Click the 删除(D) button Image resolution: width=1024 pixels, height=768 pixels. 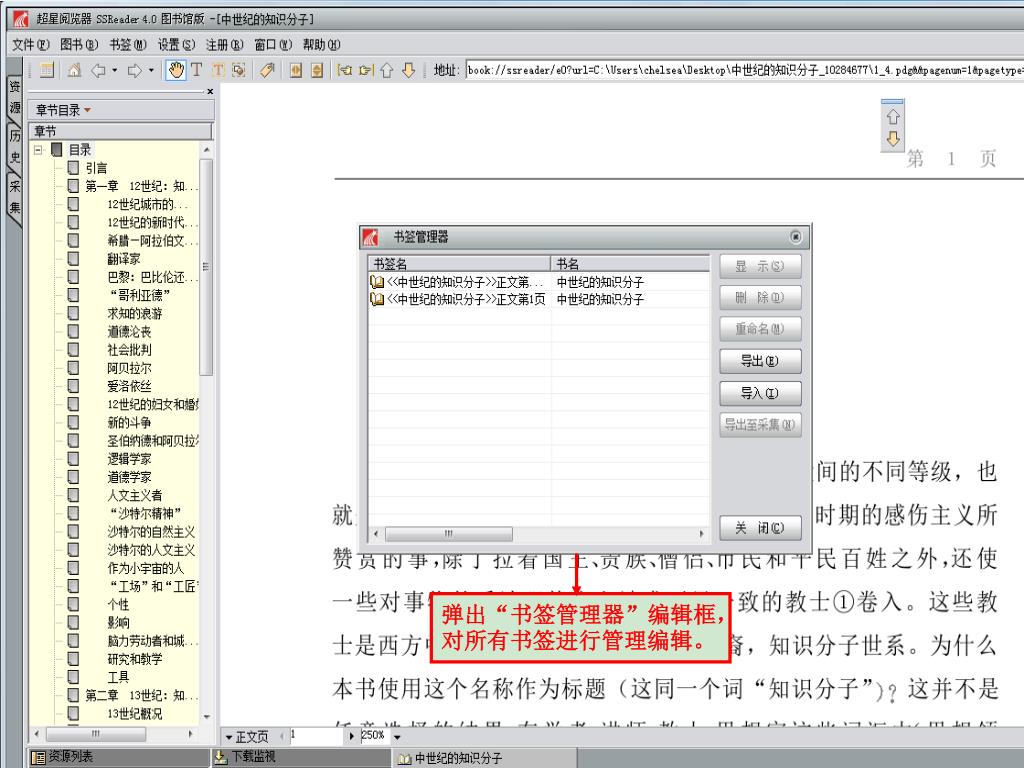760,297
